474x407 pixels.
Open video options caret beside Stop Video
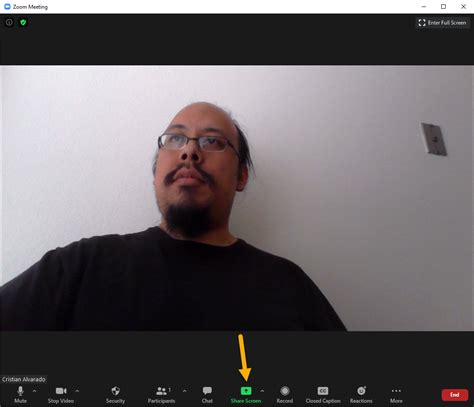click(77, 391)
